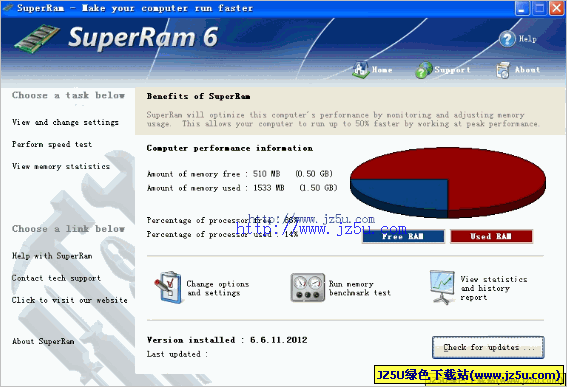This screenshot has height=387, width=567.
Task: Click Version installed 6.6.11.2012 text
Action: pos(227,340)
